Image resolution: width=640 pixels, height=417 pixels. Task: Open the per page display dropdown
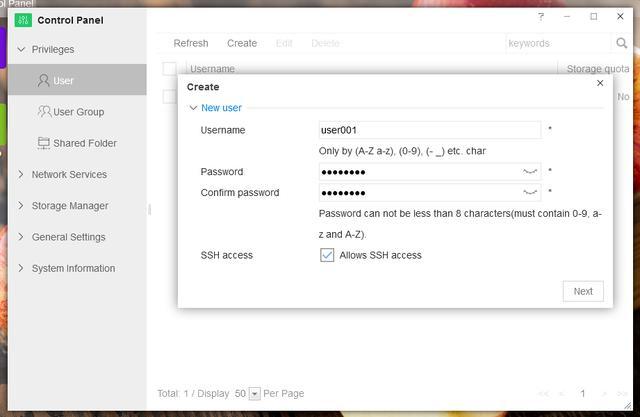click(254, 394)
